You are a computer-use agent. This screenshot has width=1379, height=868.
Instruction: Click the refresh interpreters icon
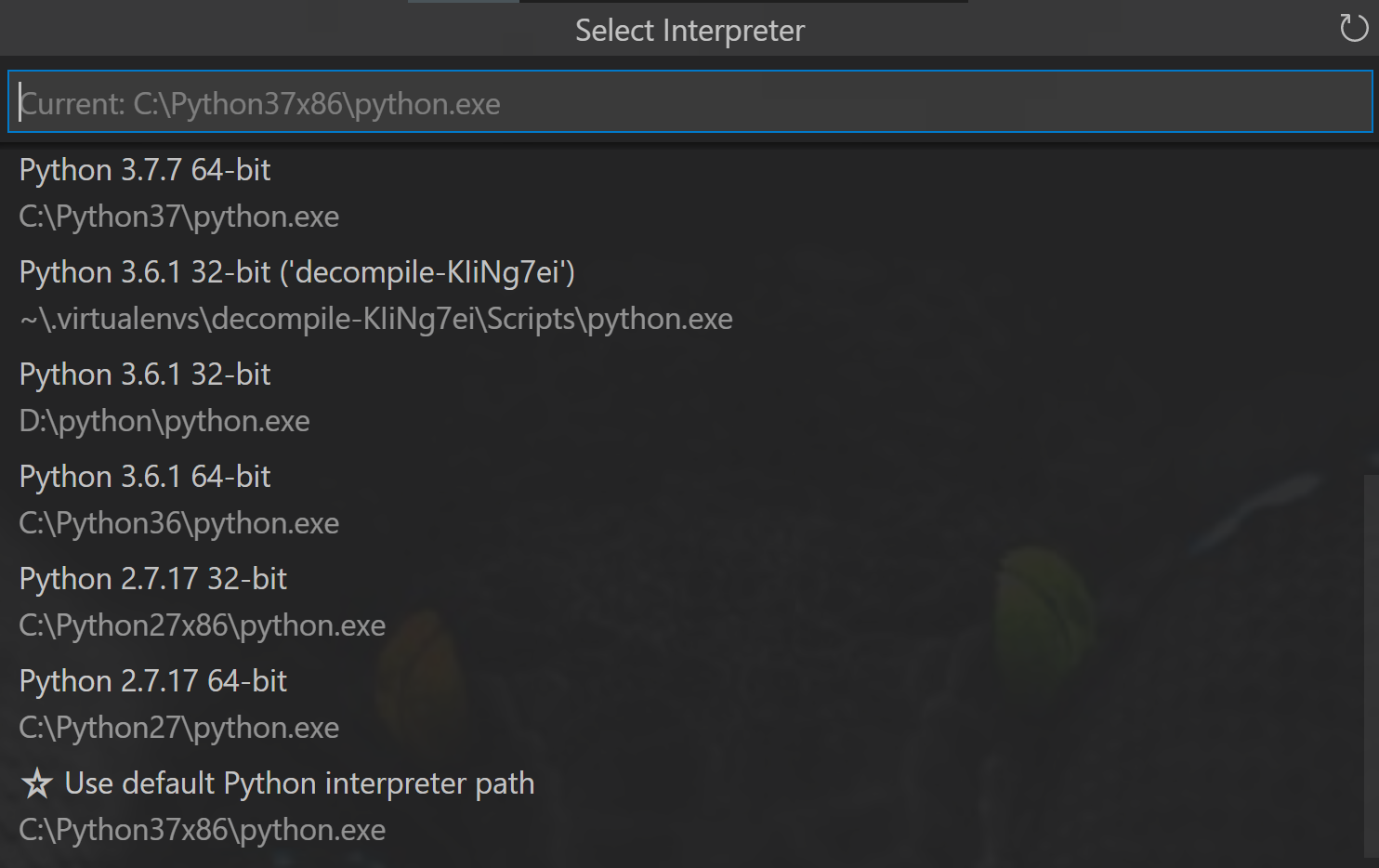pos(1353,30)
